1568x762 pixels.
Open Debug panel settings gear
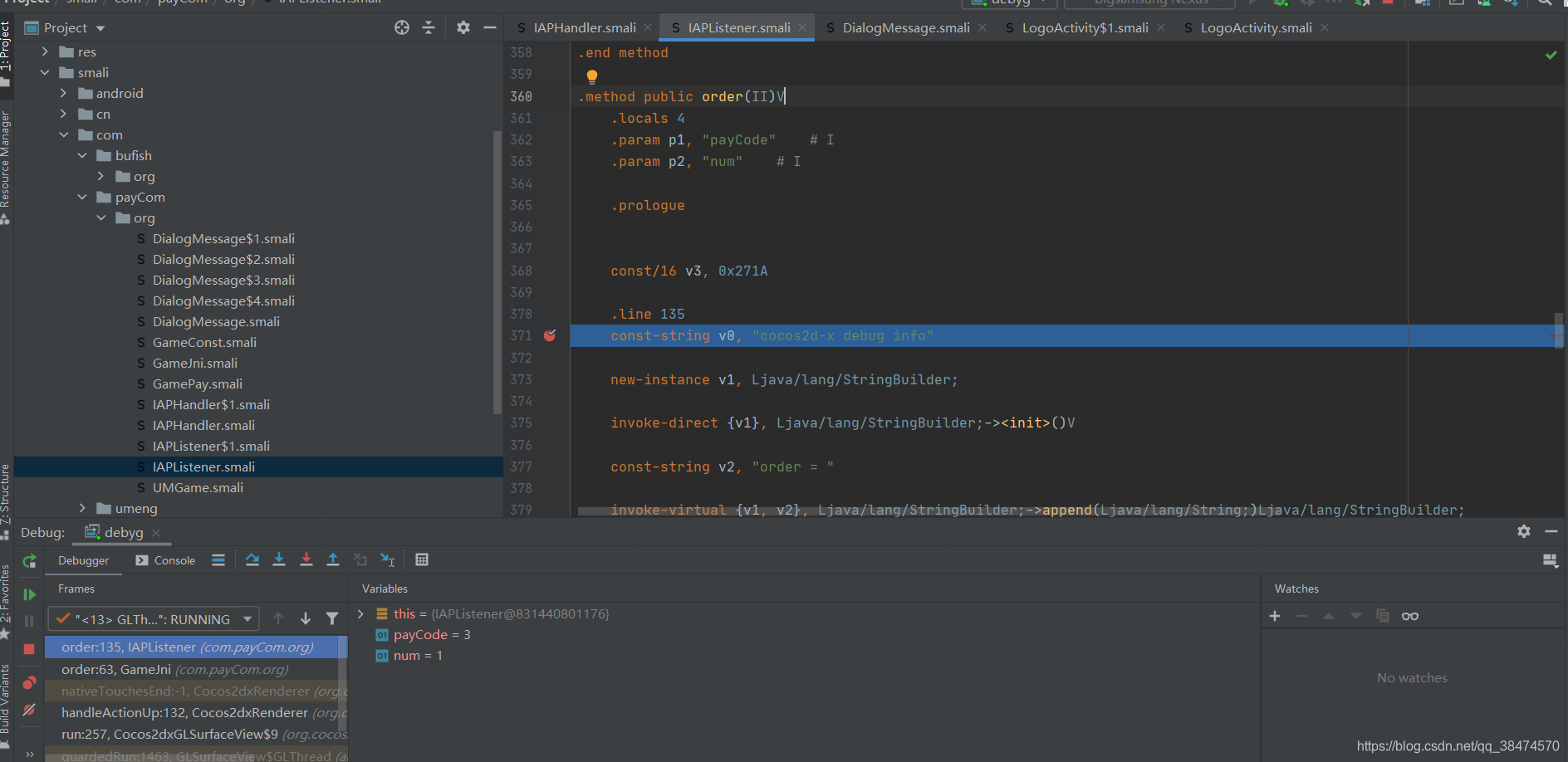click(x=1524, y=531)
